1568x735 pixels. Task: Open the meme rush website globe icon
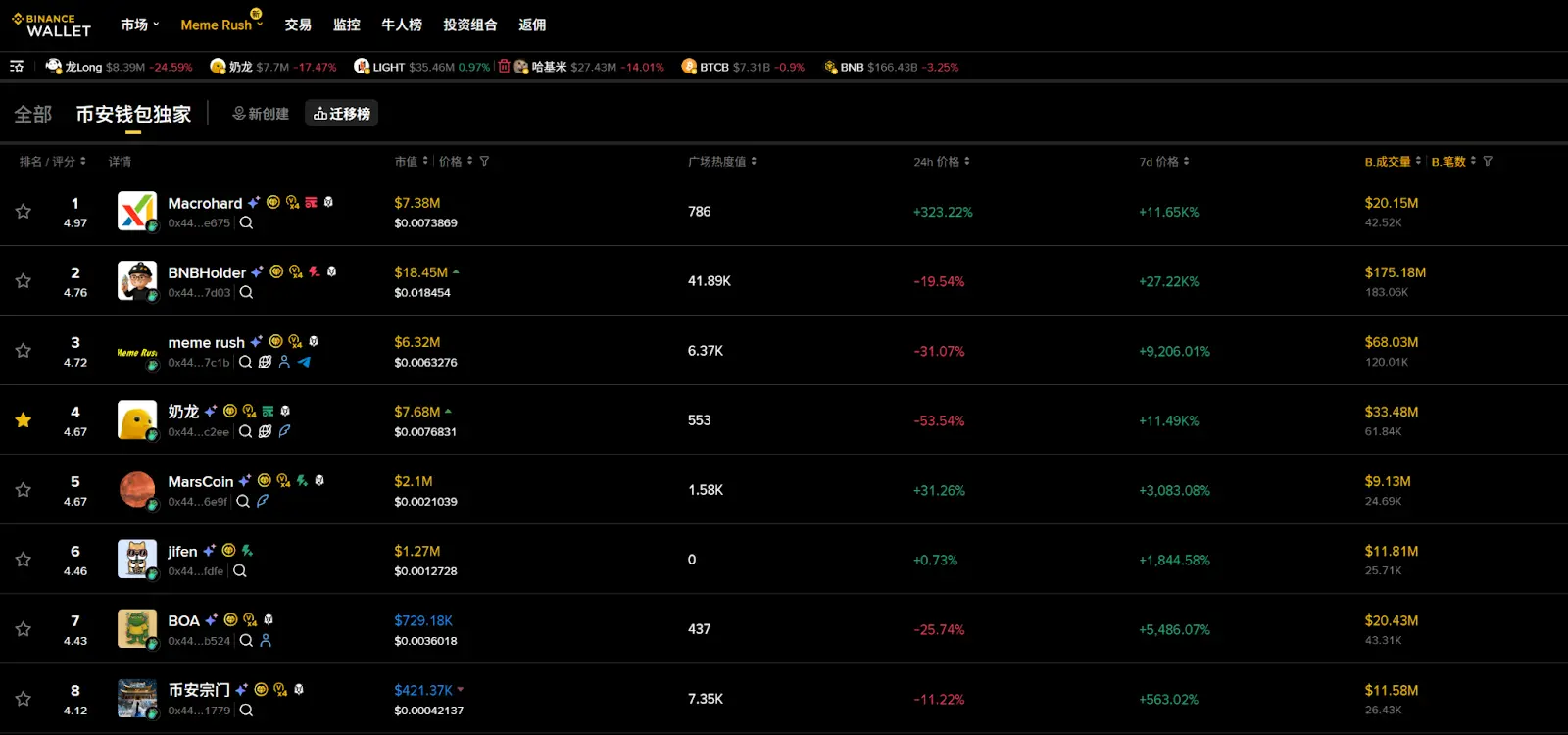[x=265, y=363]
